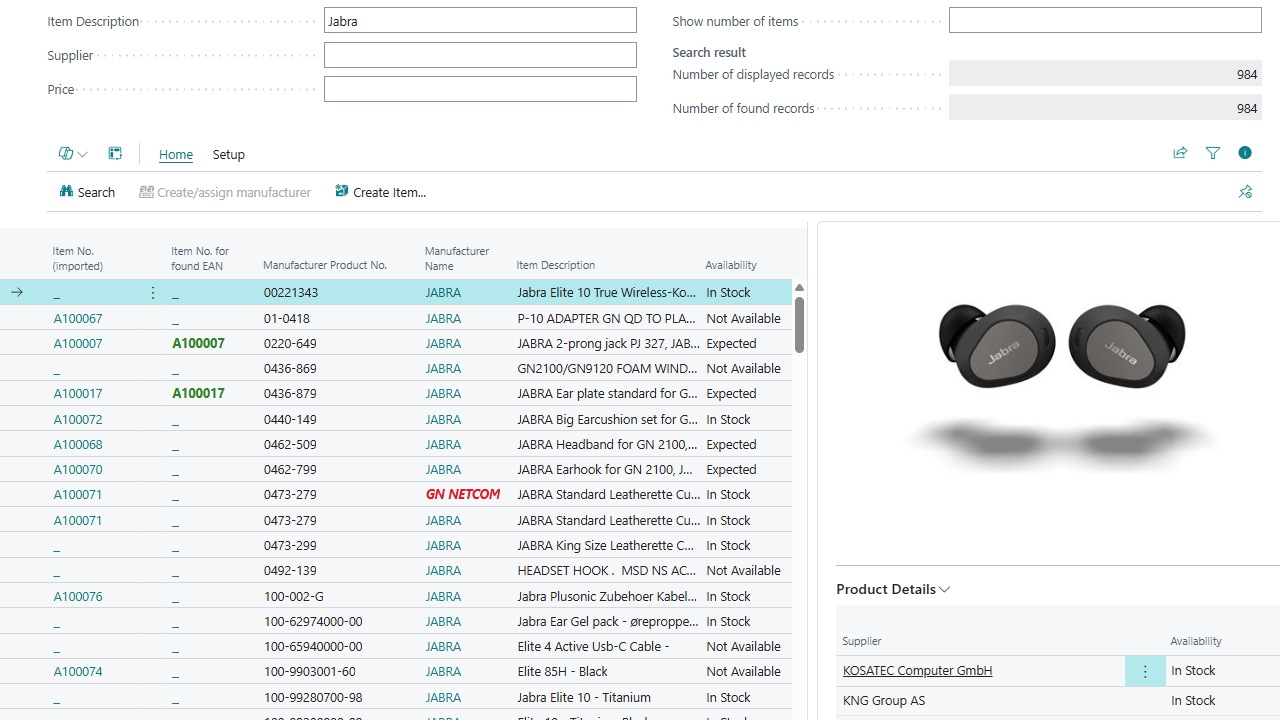The width and height of the screenshot is (1280, 720).
Task: Click the Price input field
Action: click(x=480, y=89)
